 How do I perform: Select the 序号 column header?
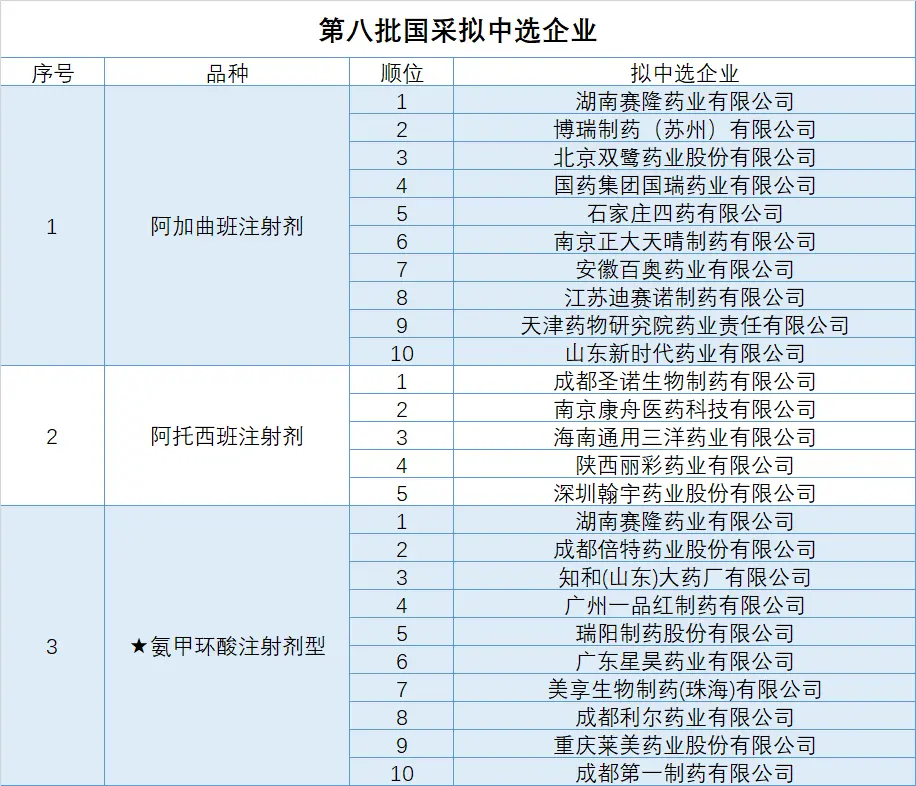(53, 74)
